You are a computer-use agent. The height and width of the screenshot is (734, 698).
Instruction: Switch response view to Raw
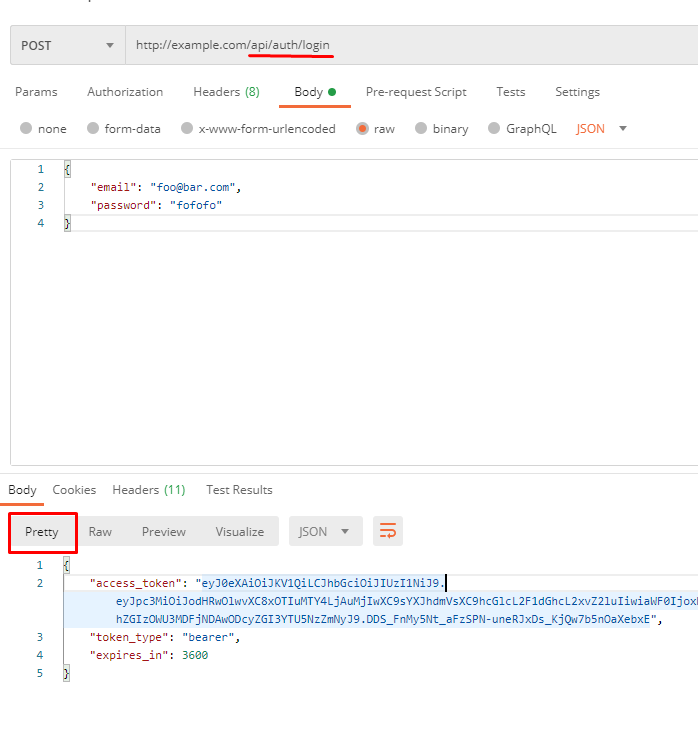pos(100,532)
